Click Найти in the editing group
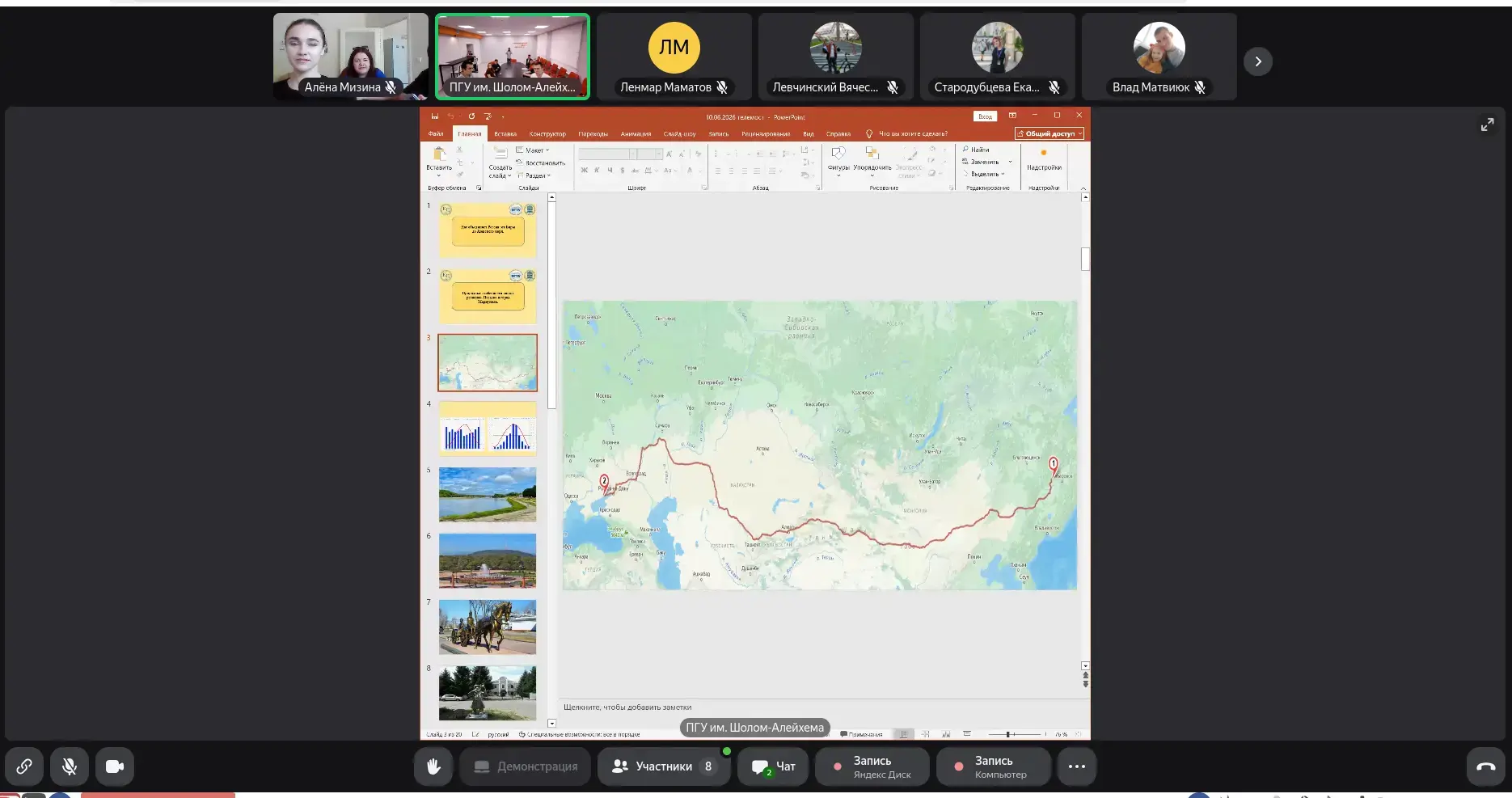Image resolution: width=1512 pixels, height=798 pixels. point(976,150)
